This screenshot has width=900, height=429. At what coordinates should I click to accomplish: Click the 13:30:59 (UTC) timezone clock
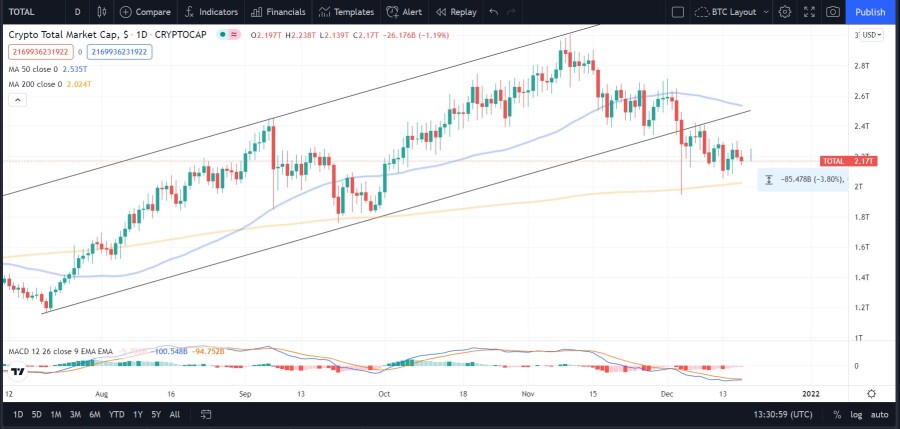(783, 414)
